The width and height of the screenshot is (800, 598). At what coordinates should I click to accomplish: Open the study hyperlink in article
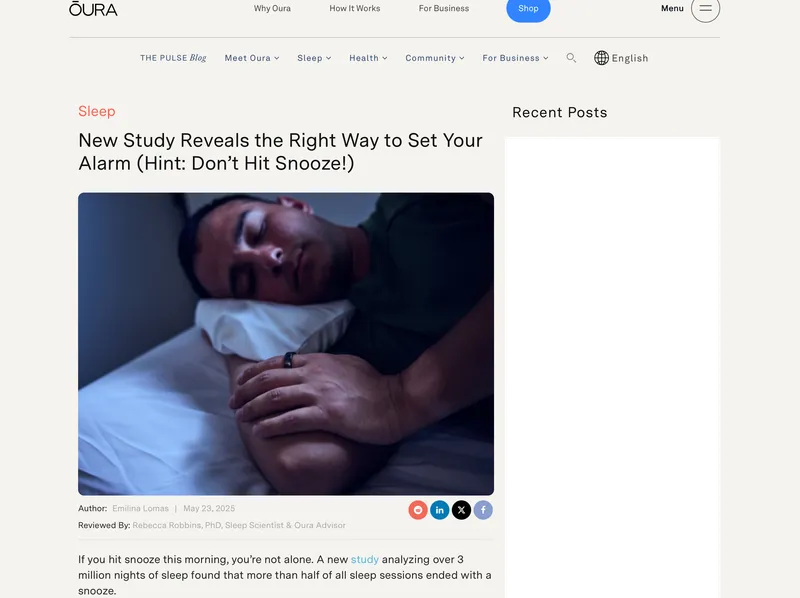click(x=365, y=559)
